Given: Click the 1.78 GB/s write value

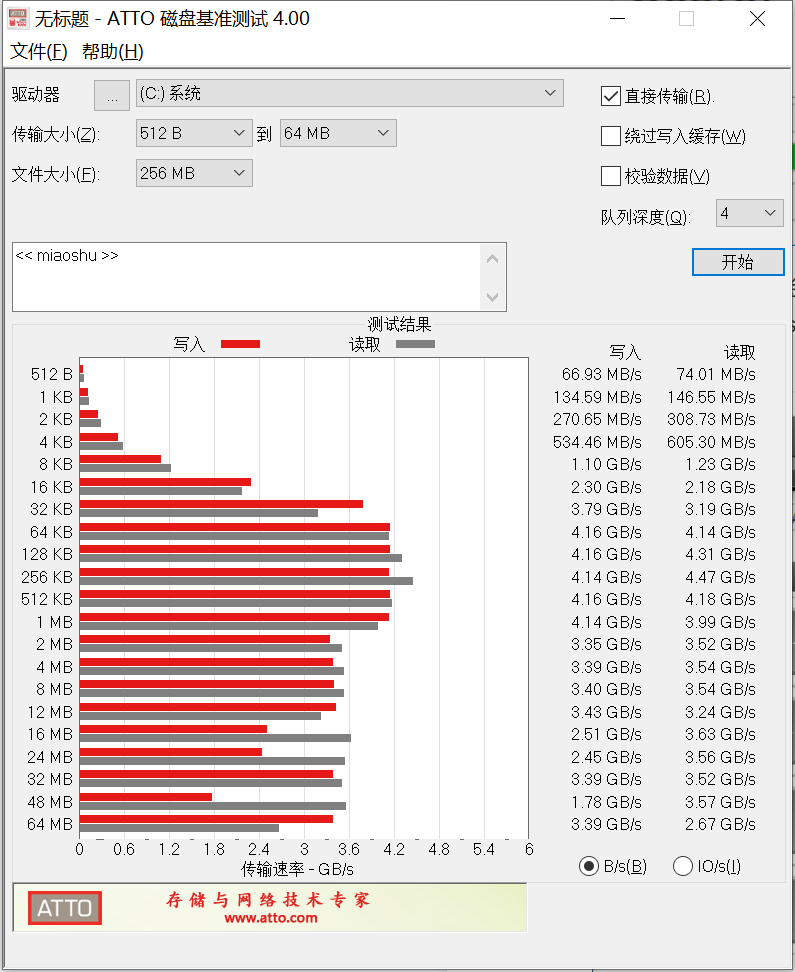Looking at the screenshot, I should [x=606, y=802].
